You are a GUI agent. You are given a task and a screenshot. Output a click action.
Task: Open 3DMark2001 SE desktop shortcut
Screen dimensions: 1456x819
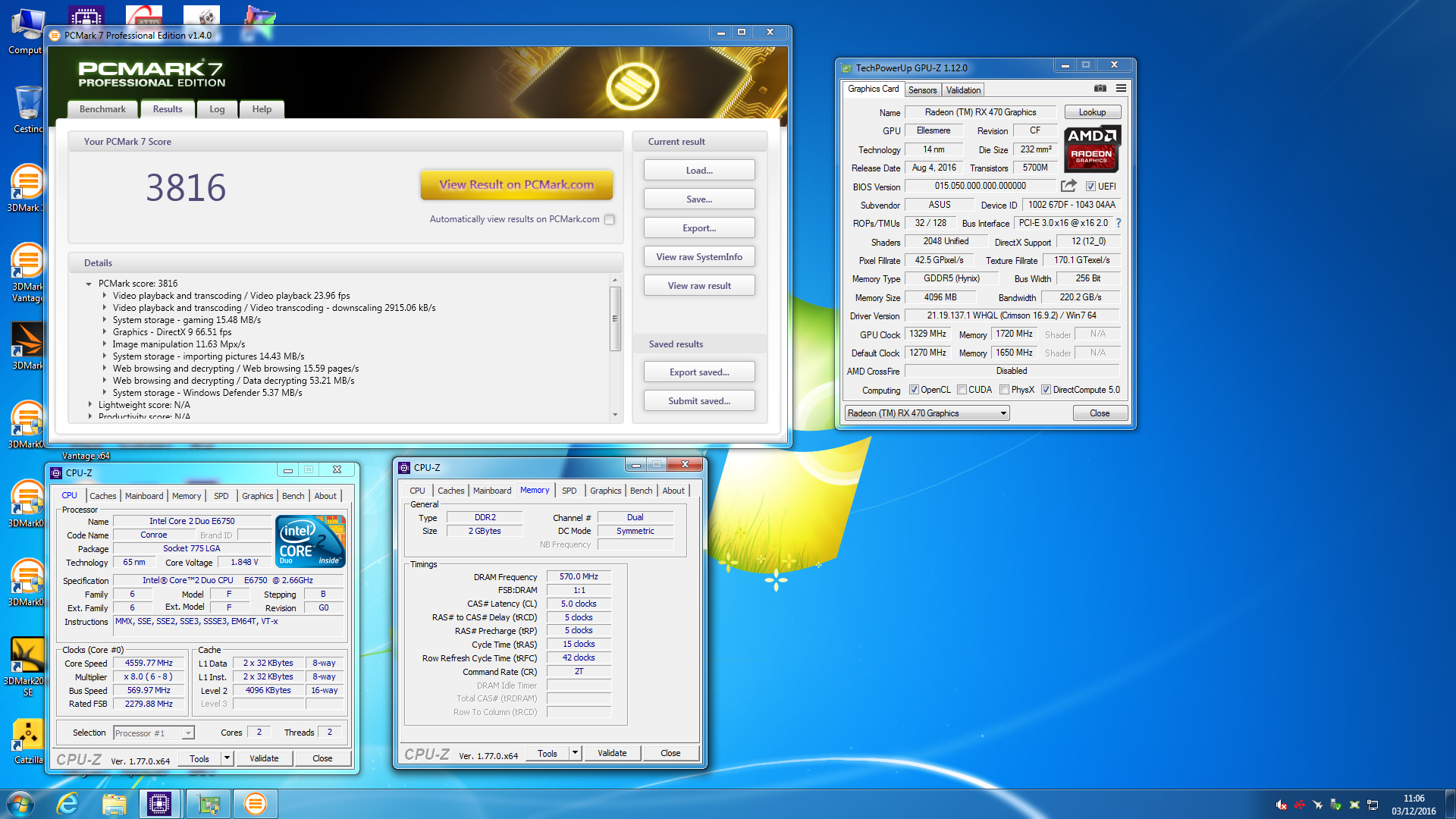pyautogui.click(x=27, y=667)
